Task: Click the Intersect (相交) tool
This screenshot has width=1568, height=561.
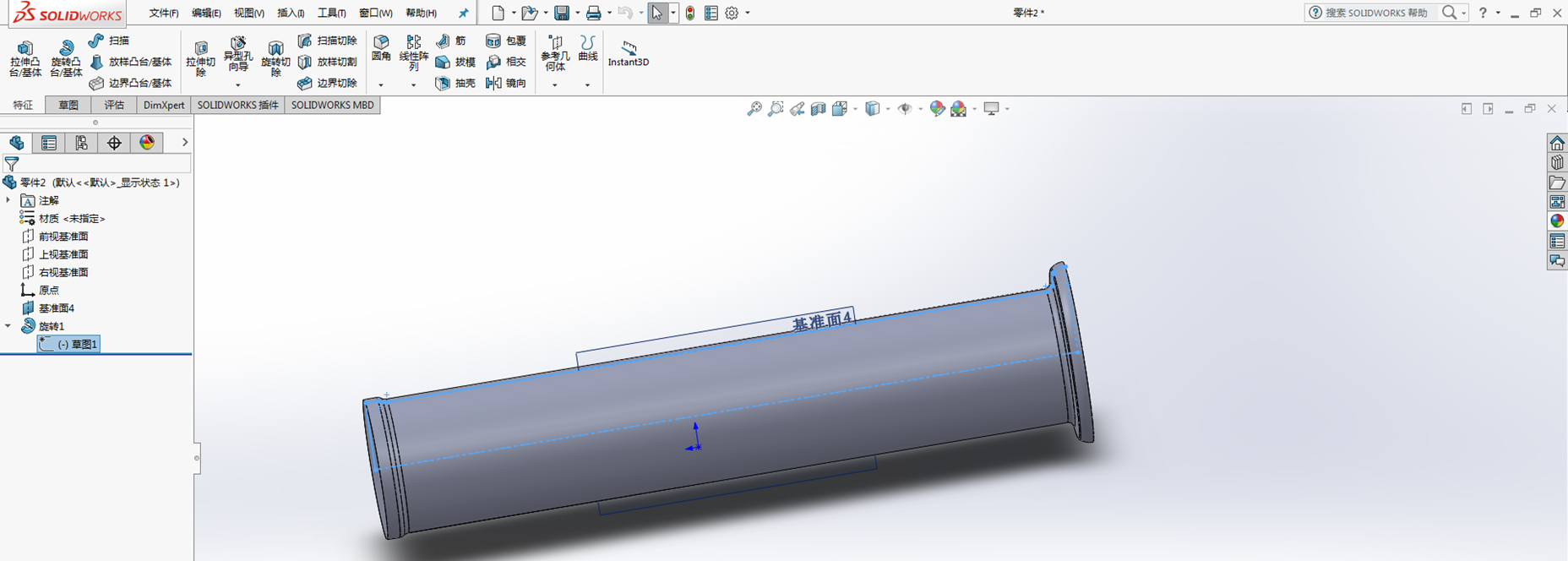Action: [x=505, y=62]
